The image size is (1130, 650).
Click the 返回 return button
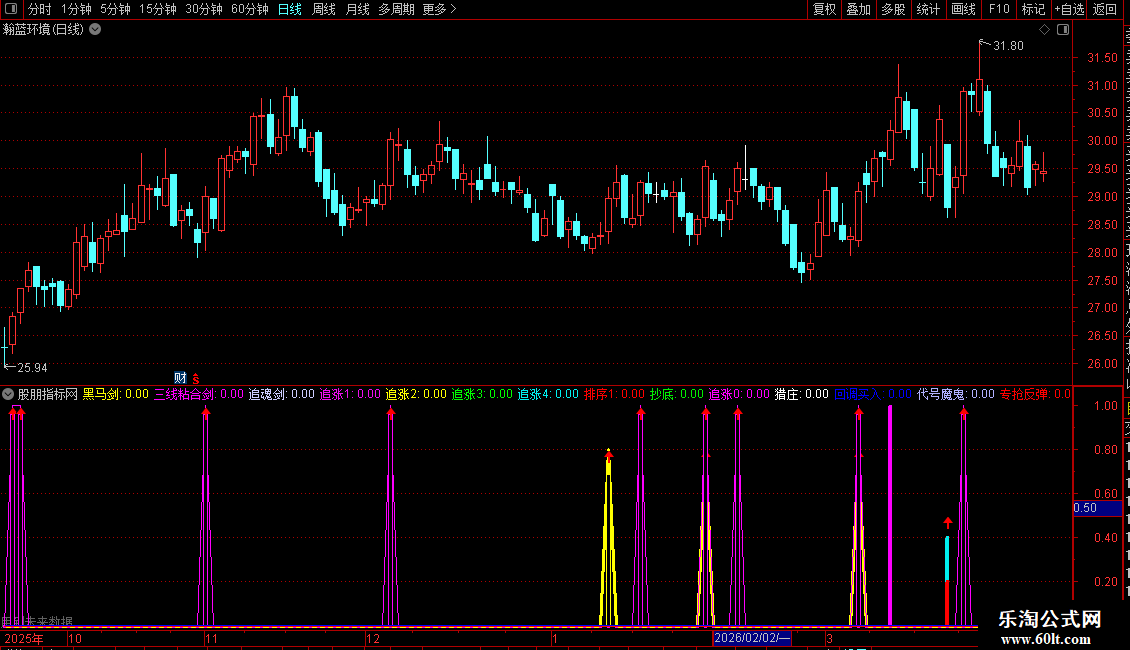[1104, 9]
